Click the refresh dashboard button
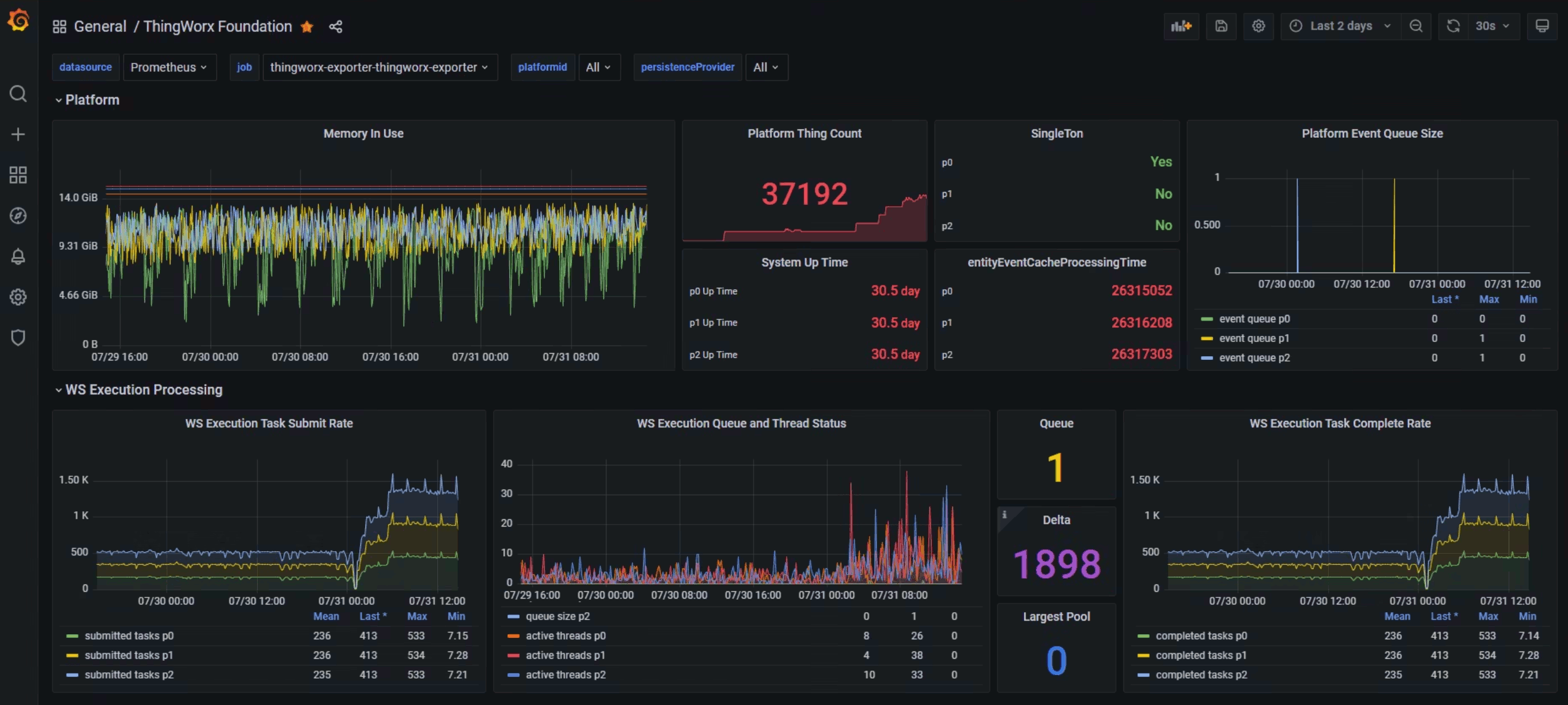The width and height of the screenshot is (1568, 705). click(x=1452, y=26)
